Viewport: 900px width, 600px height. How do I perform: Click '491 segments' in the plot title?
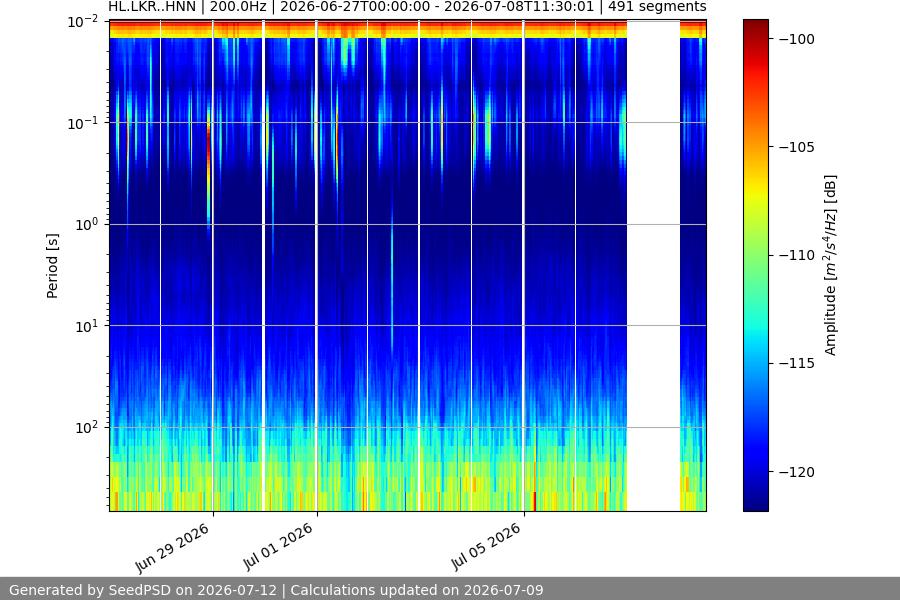(657, 7)
